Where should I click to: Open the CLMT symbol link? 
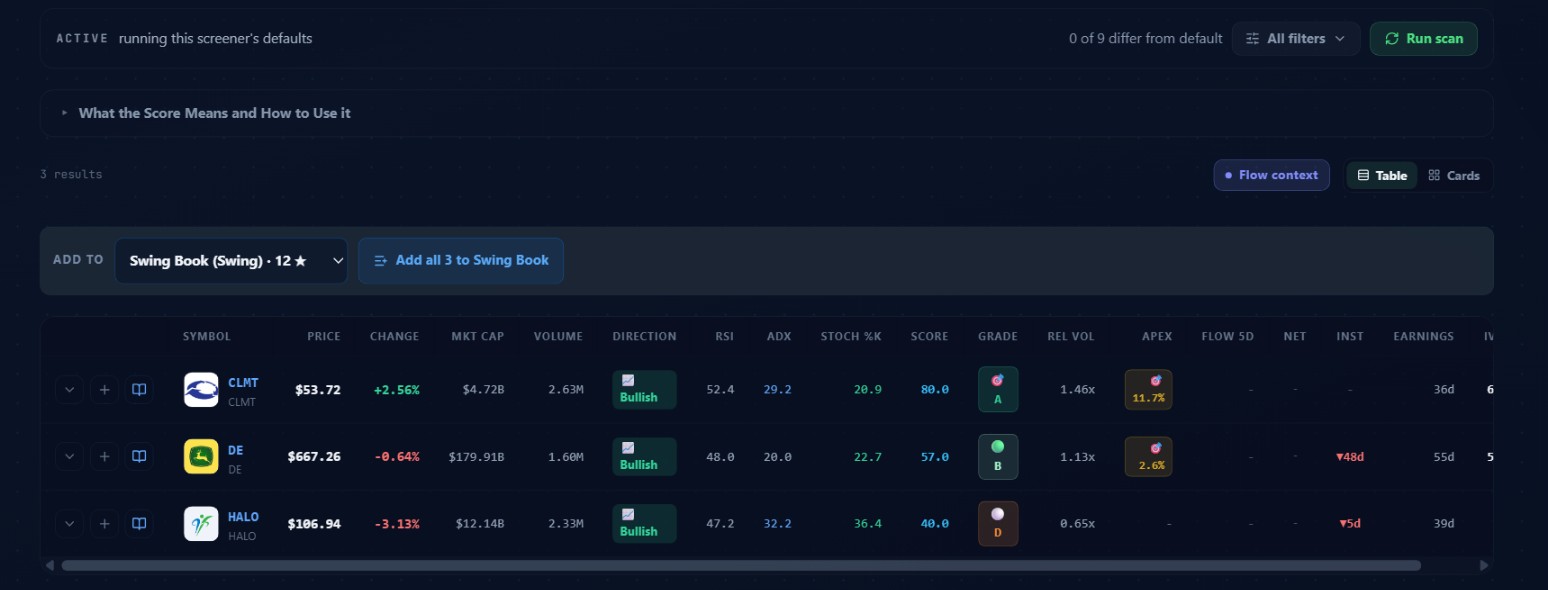[243, 383]
